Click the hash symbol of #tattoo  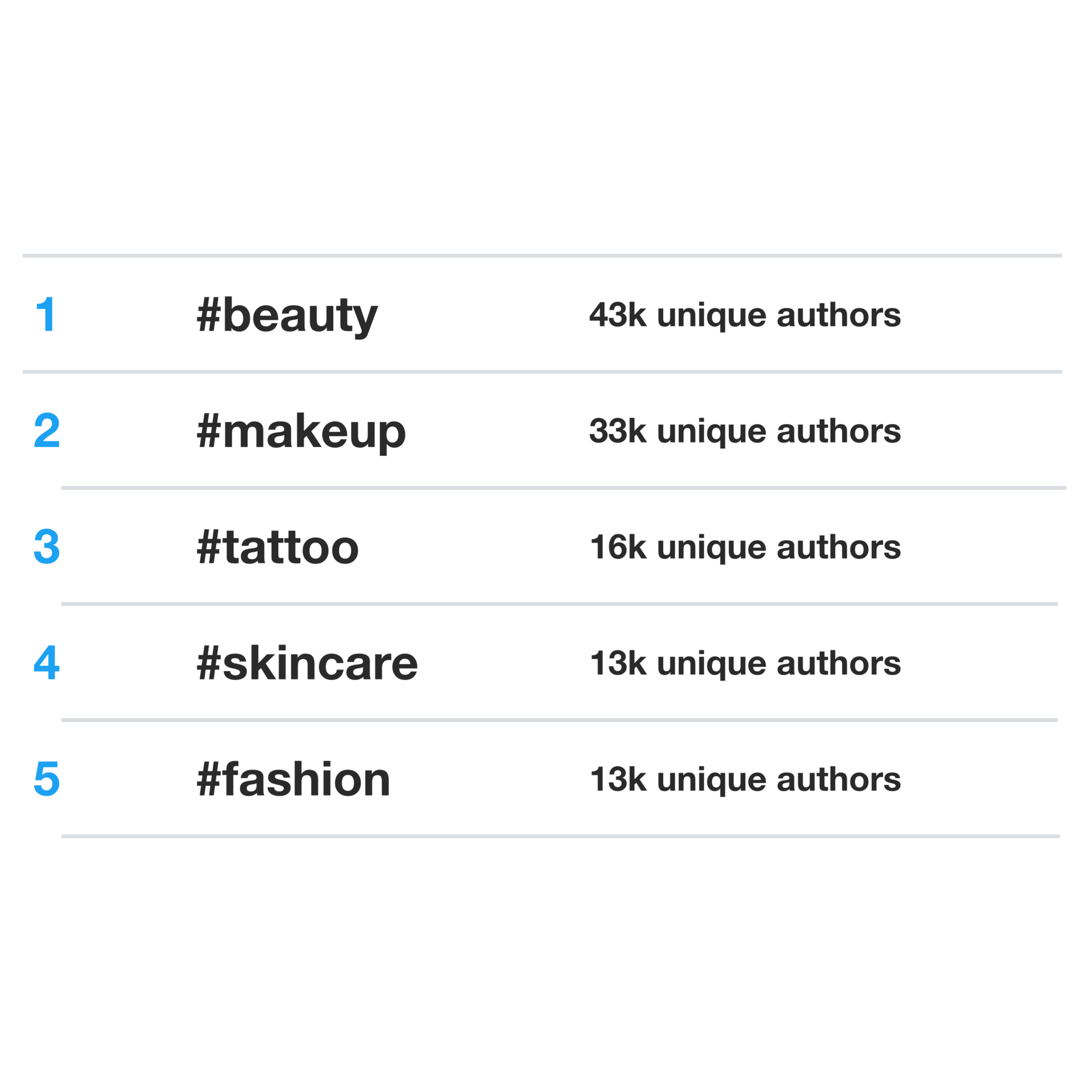click(208, 547)
